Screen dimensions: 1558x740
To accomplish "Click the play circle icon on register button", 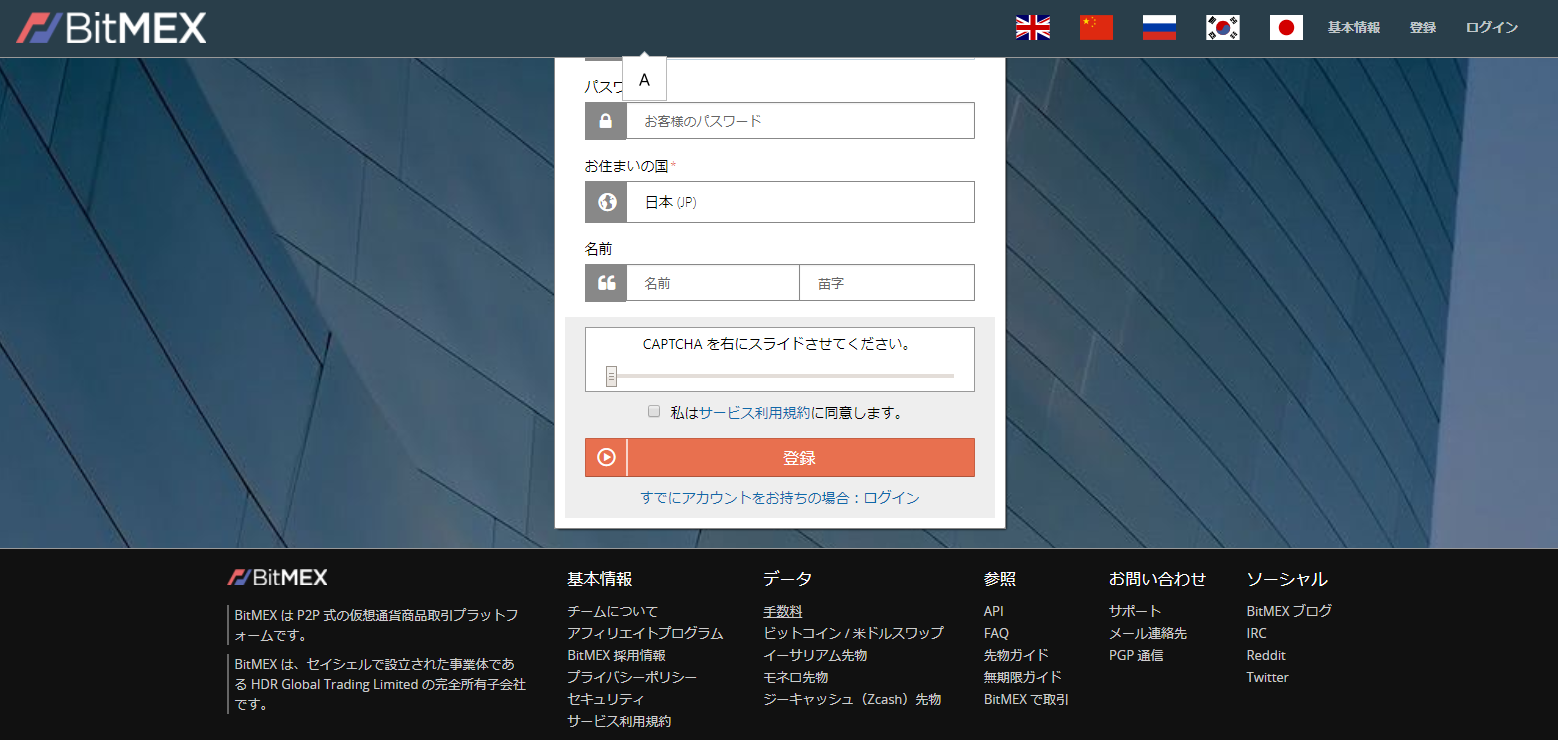I will pyautogui.click(x=606, y=457).
